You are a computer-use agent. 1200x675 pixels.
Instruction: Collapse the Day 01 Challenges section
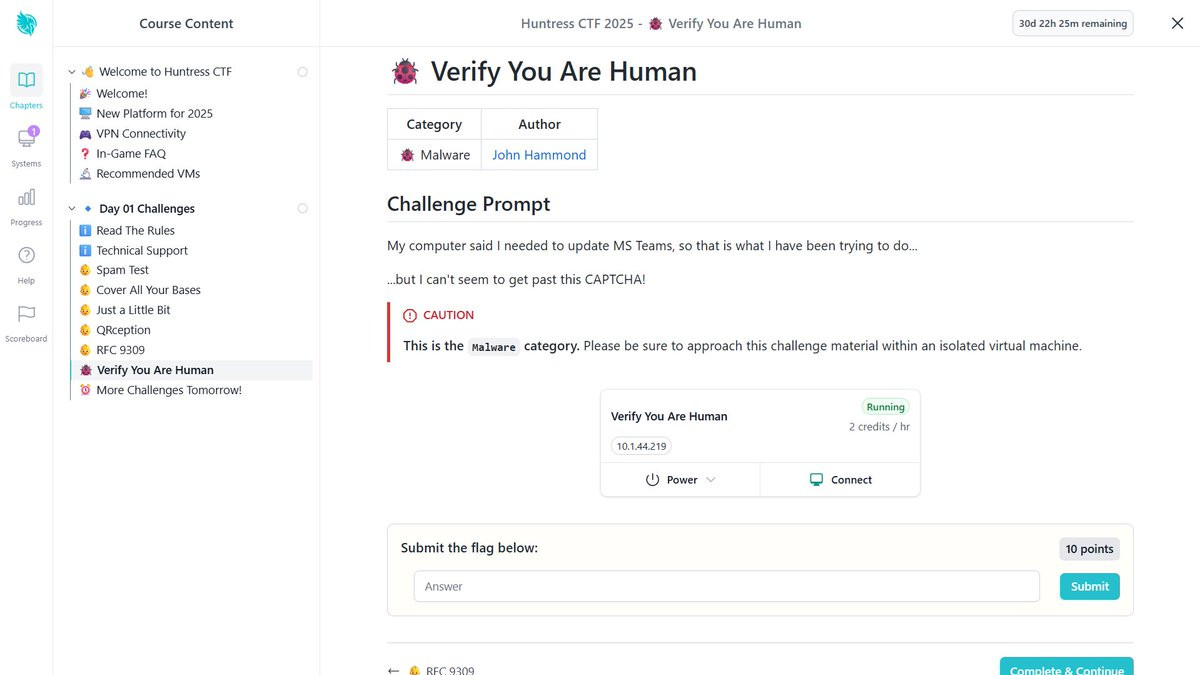(72, 209)
